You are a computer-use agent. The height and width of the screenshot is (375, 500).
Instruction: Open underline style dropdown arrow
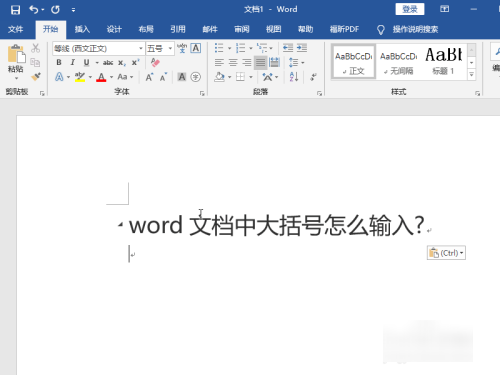pos(97,63)
